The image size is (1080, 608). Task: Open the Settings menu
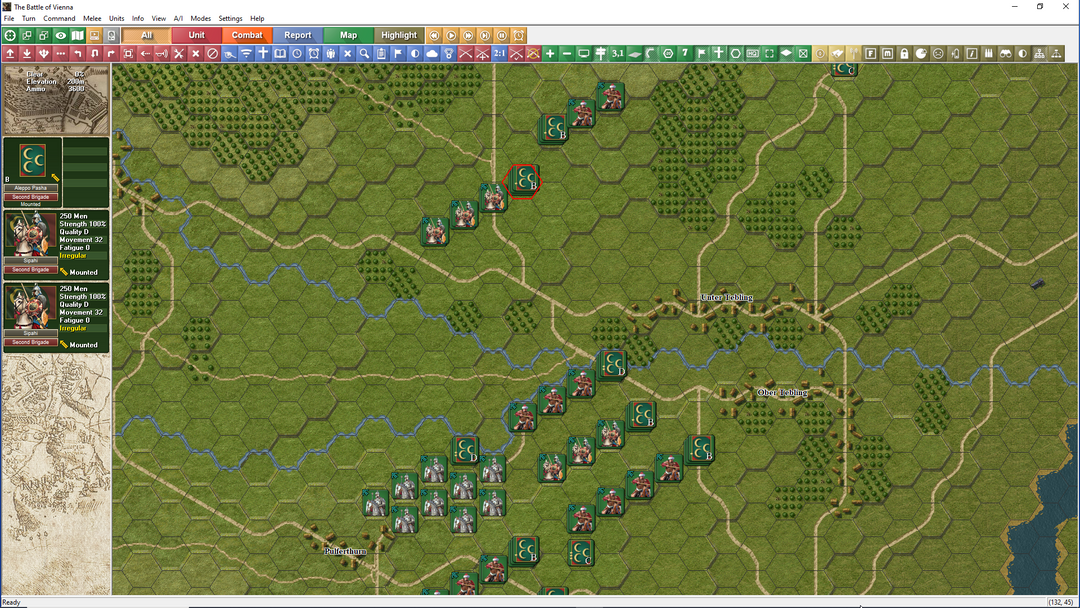pos(230,19)
